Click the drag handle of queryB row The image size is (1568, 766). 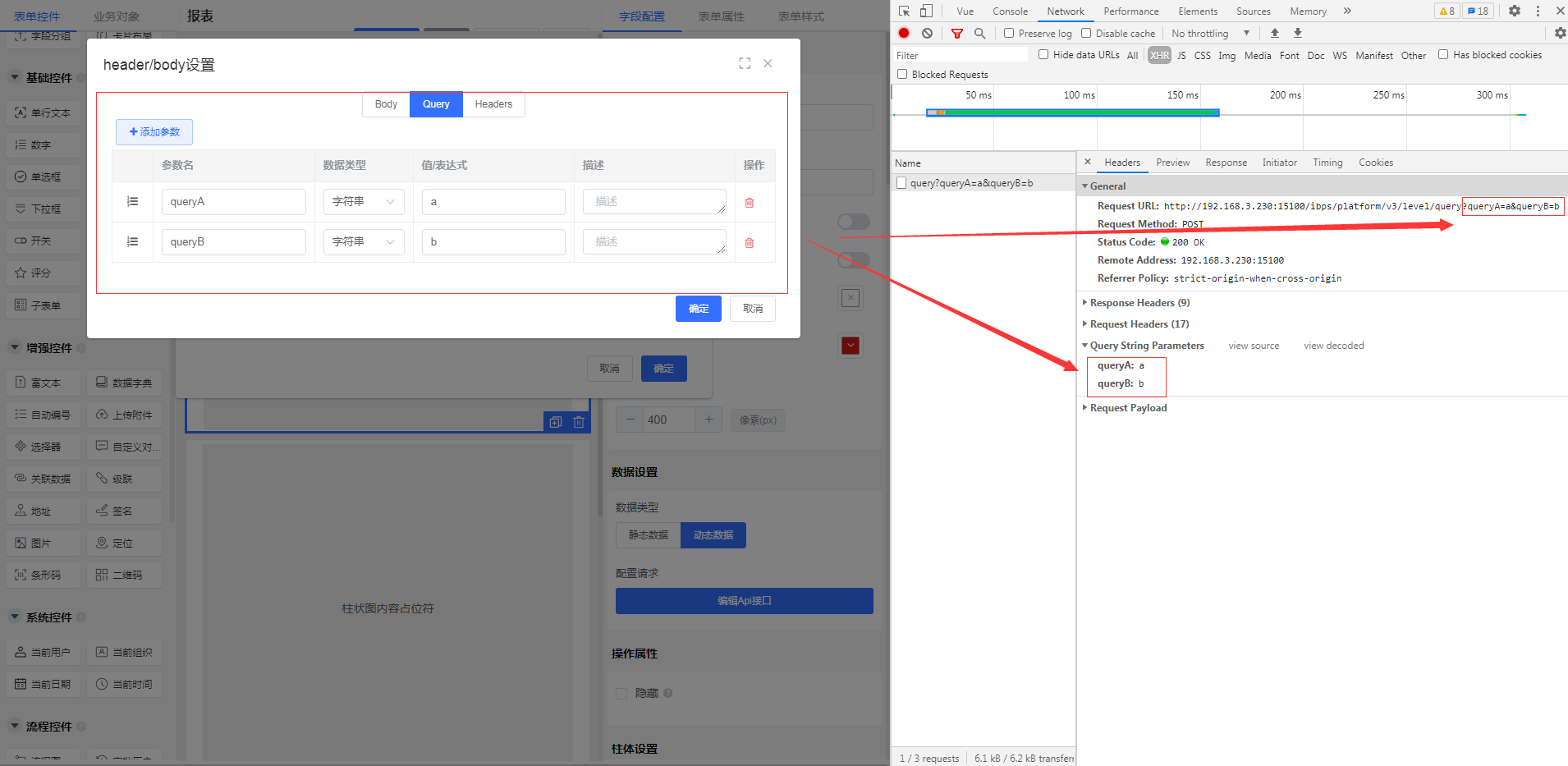132,242
